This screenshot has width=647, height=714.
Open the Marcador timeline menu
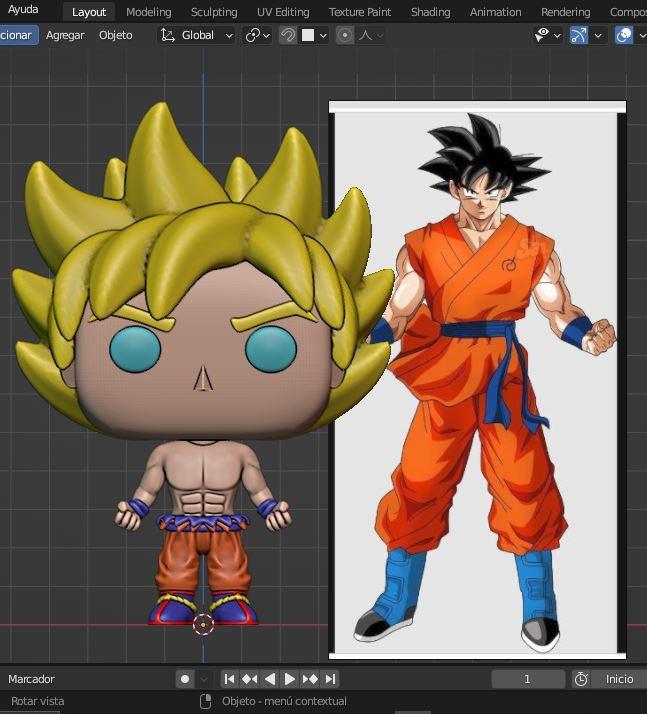31,679
